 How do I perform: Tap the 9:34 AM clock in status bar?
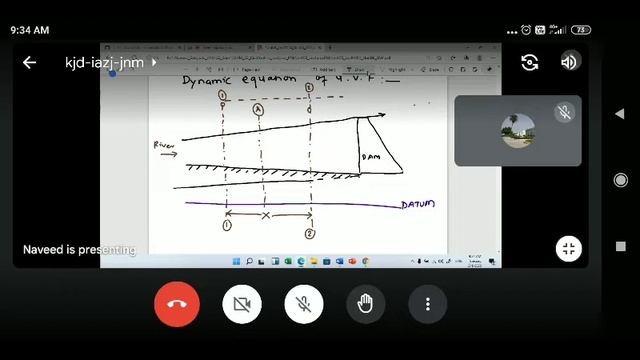point(30,30)
